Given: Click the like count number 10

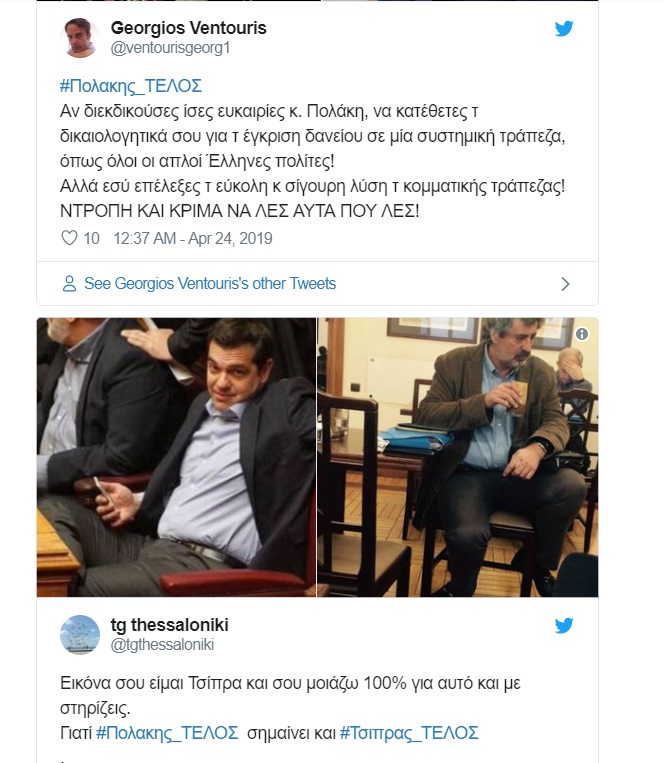Looking at the screenshot, I should click(x=91, y=238).
